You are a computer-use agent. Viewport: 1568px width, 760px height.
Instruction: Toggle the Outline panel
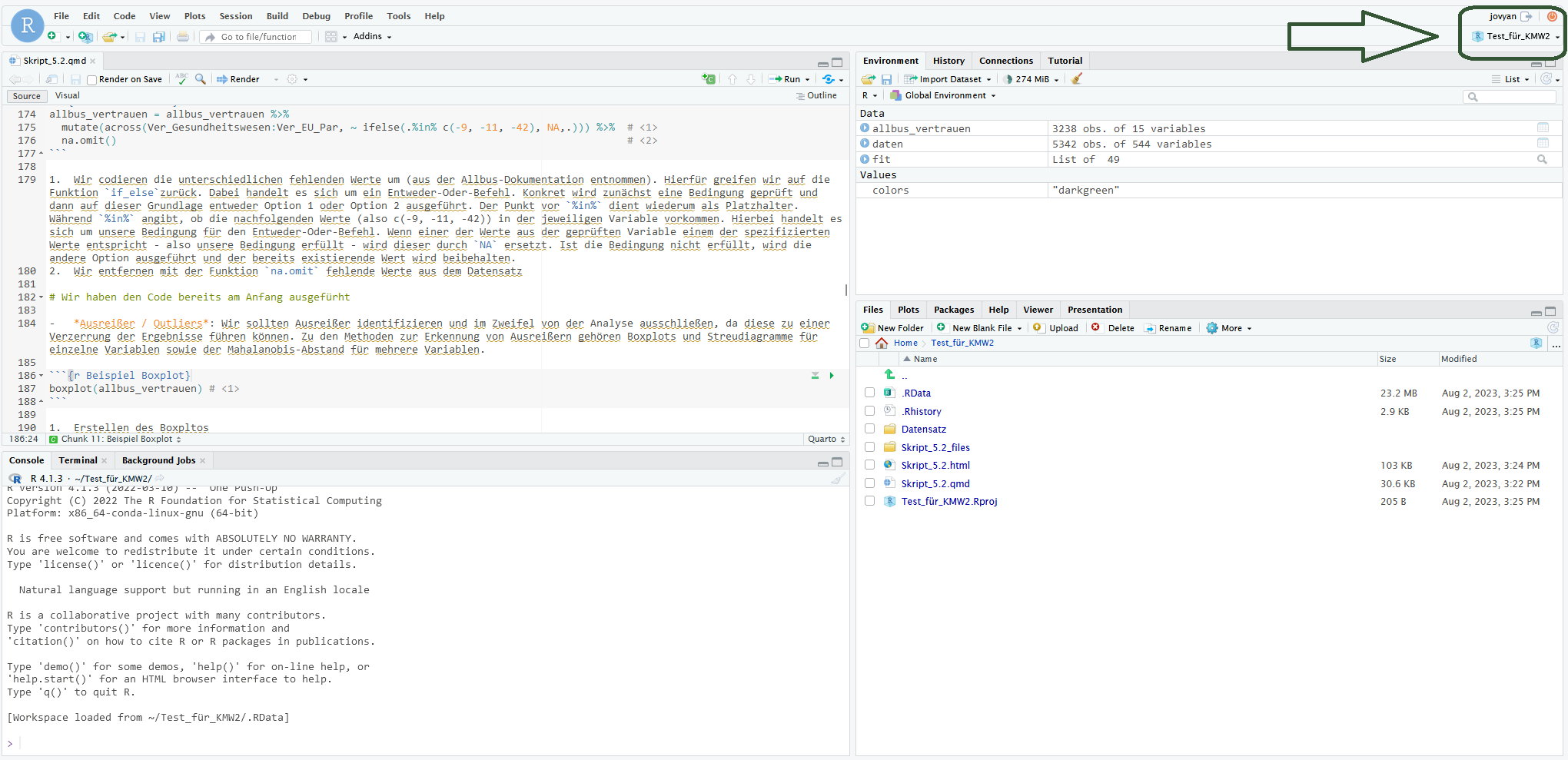click(x=816, y=96)
